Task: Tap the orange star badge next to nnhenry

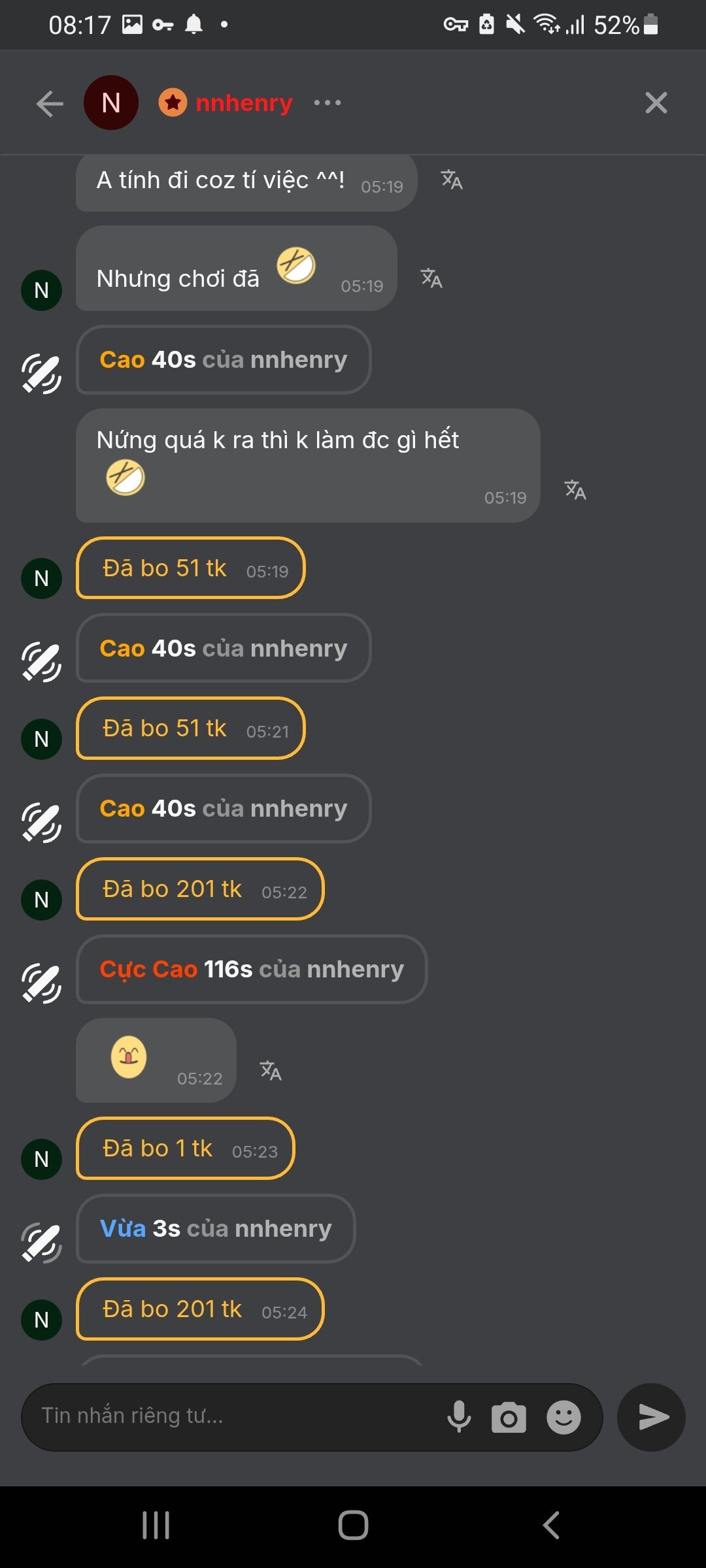Action: click(x=173, y=103)
